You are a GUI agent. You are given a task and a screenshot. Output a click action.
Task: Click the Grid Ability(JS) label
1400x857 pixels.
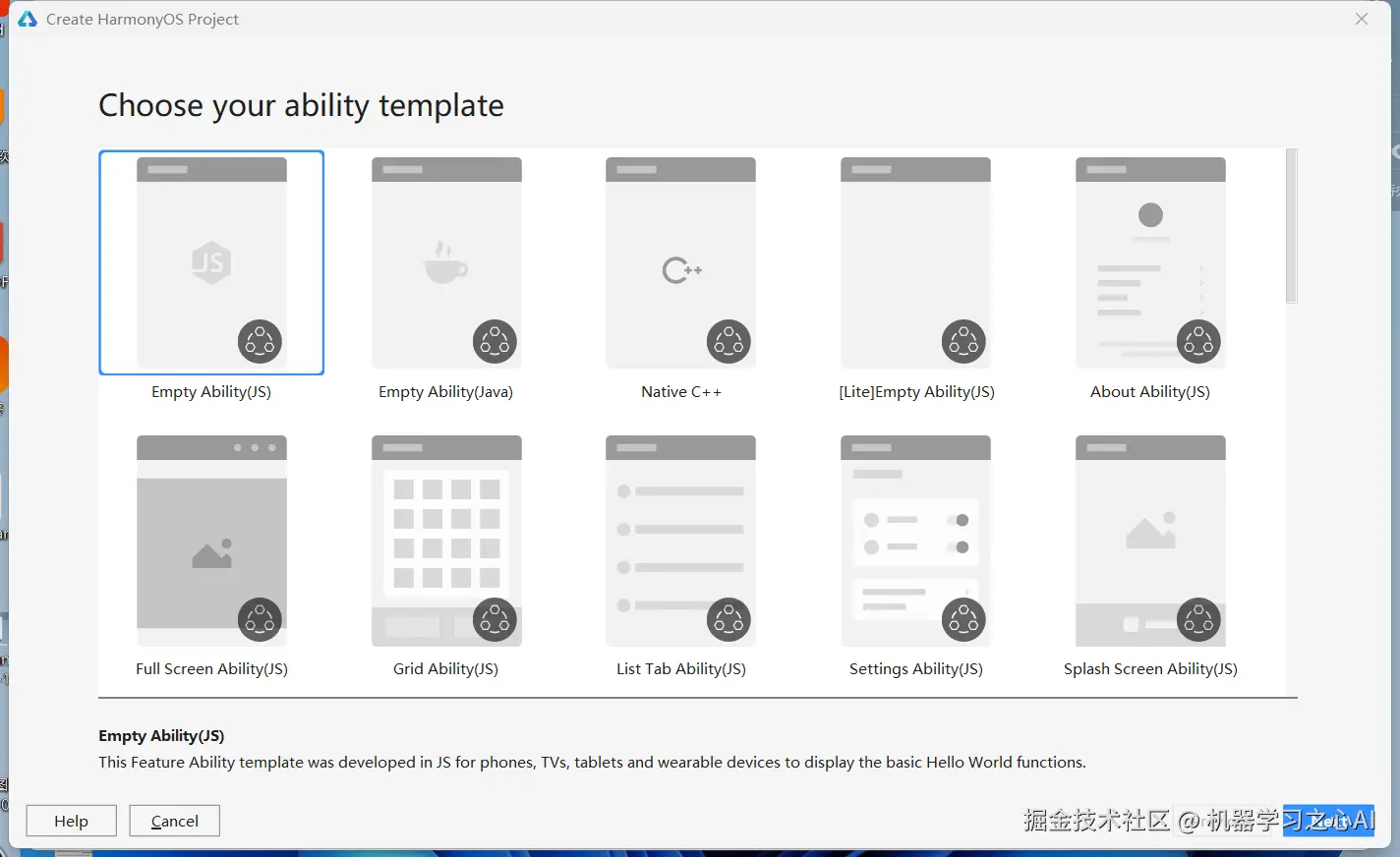click(x=446, y=668)
